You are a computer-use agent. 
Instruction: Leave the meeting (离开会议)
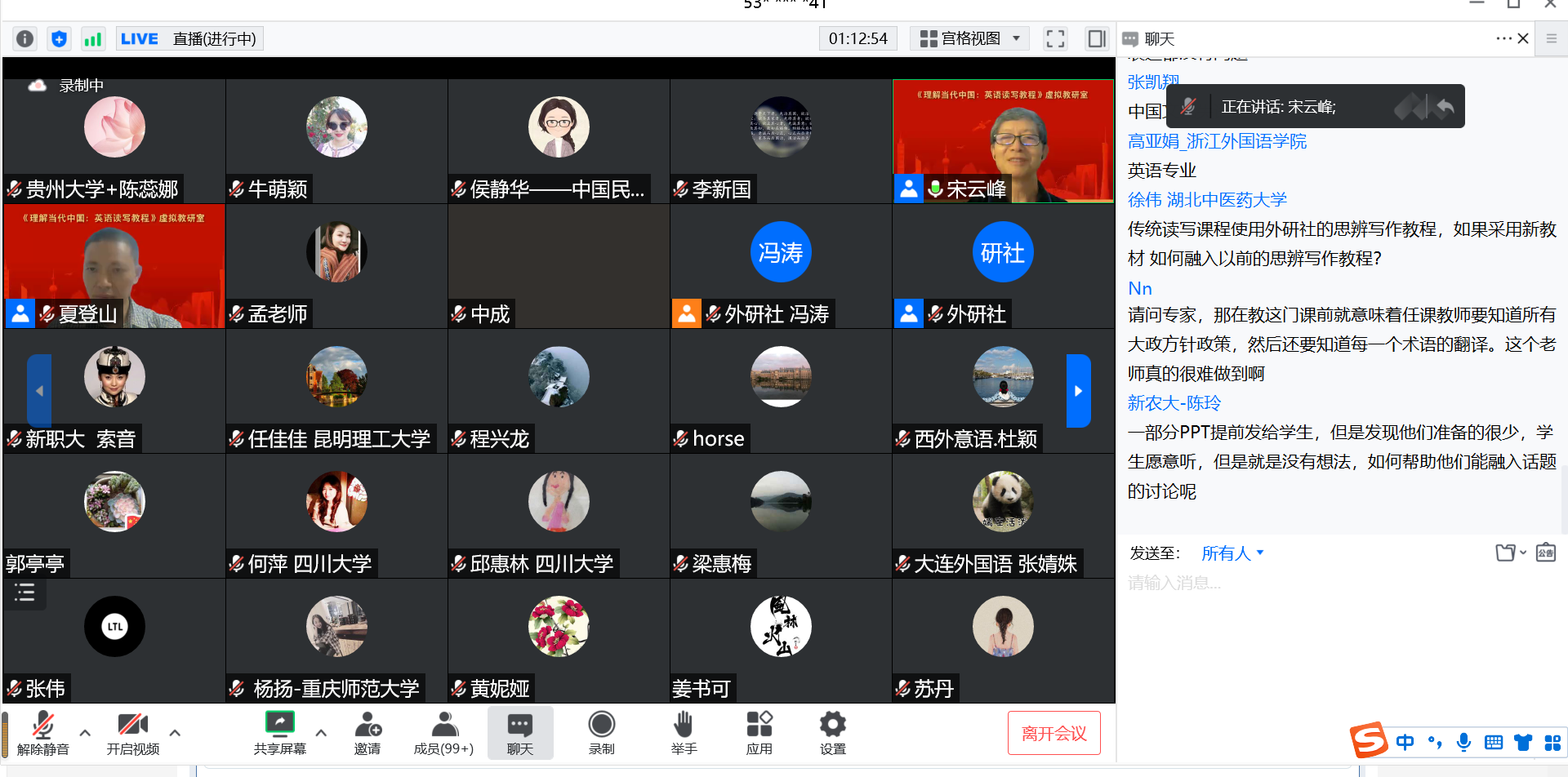tap(1053, 733)
